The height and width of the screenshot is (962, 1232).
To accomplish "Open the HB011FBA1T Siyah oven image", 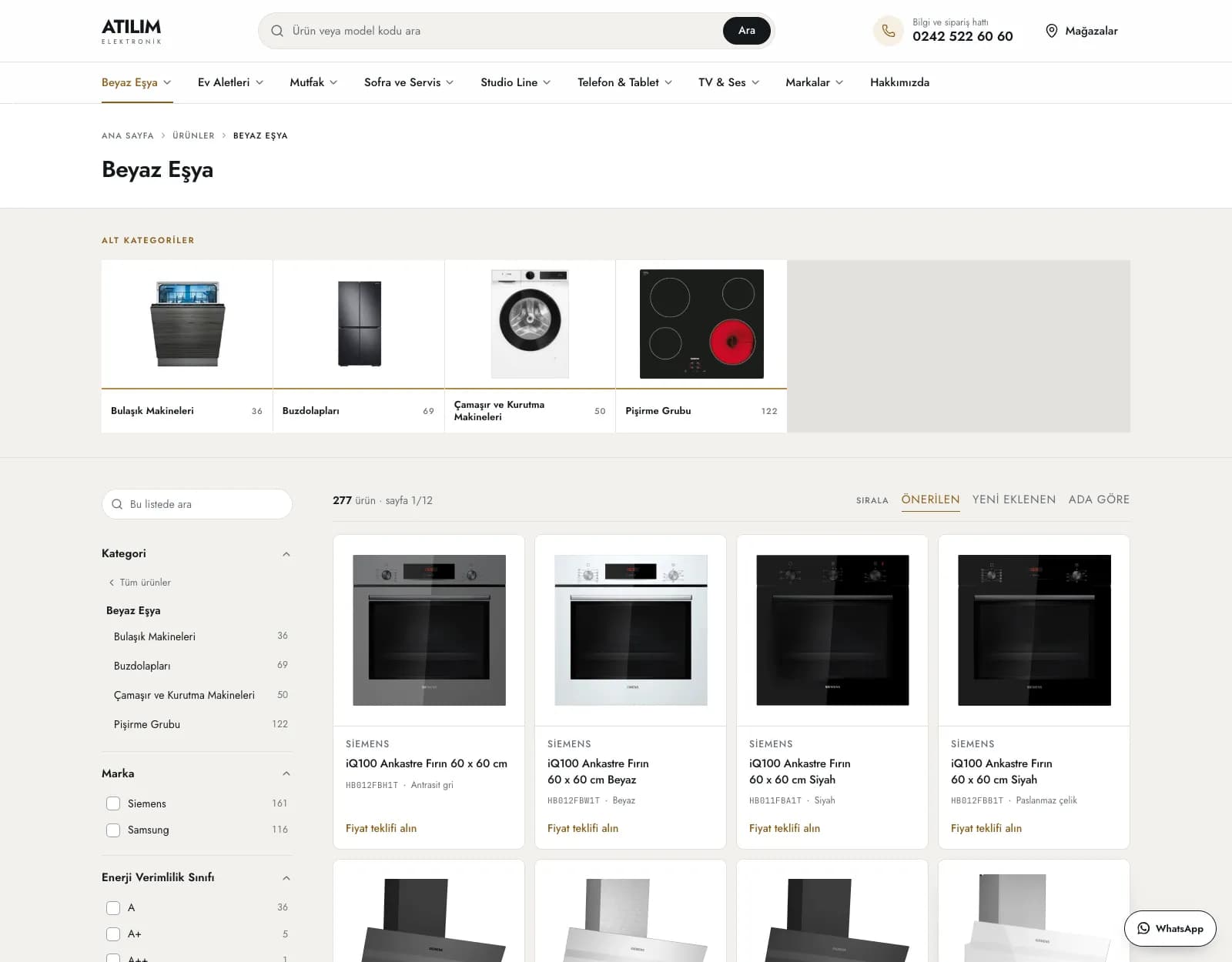I will coord(832,630).
